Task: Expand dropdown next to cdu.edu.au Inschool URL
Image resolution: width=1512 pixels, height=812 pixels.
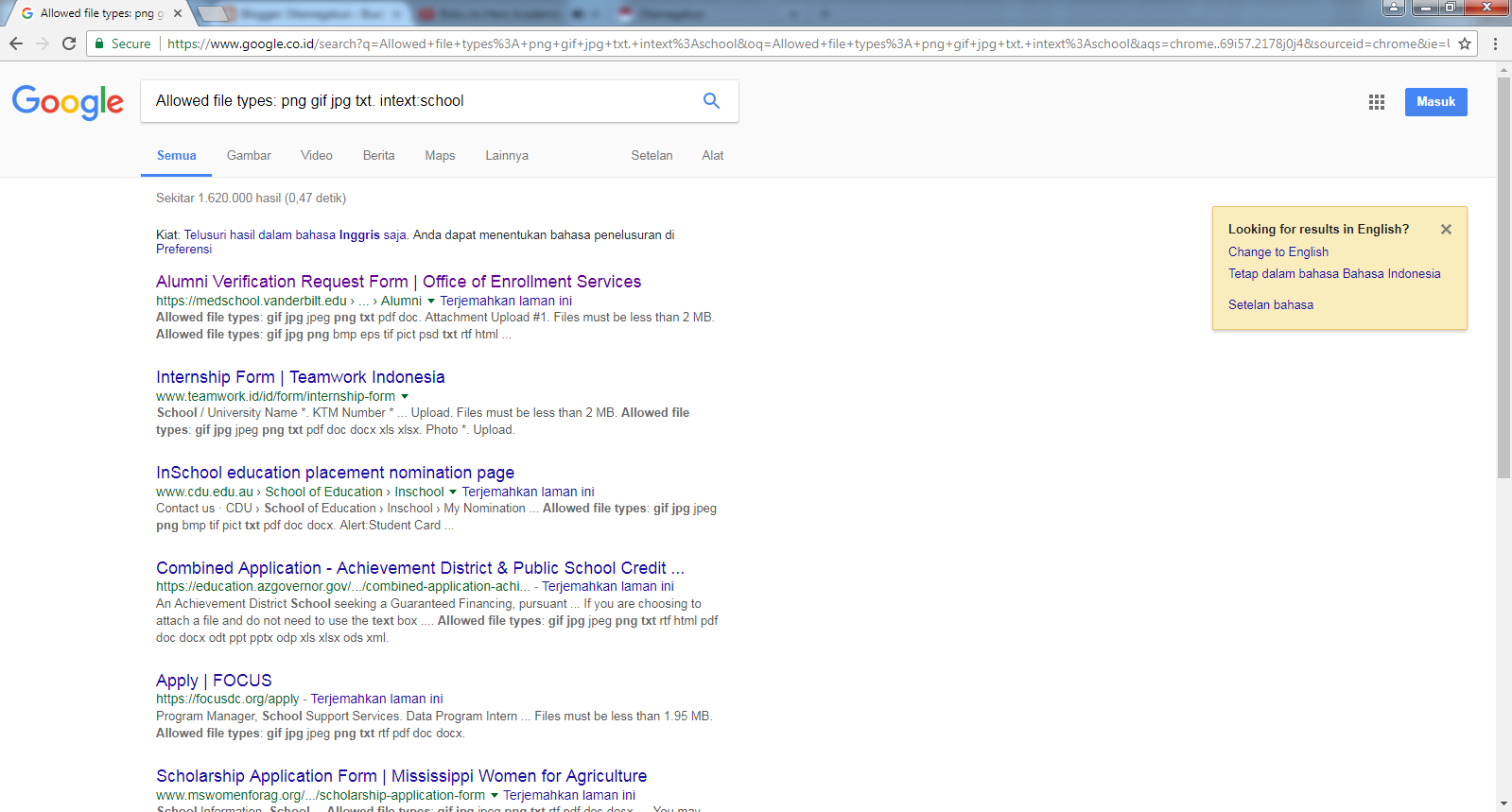Action: 453,492
